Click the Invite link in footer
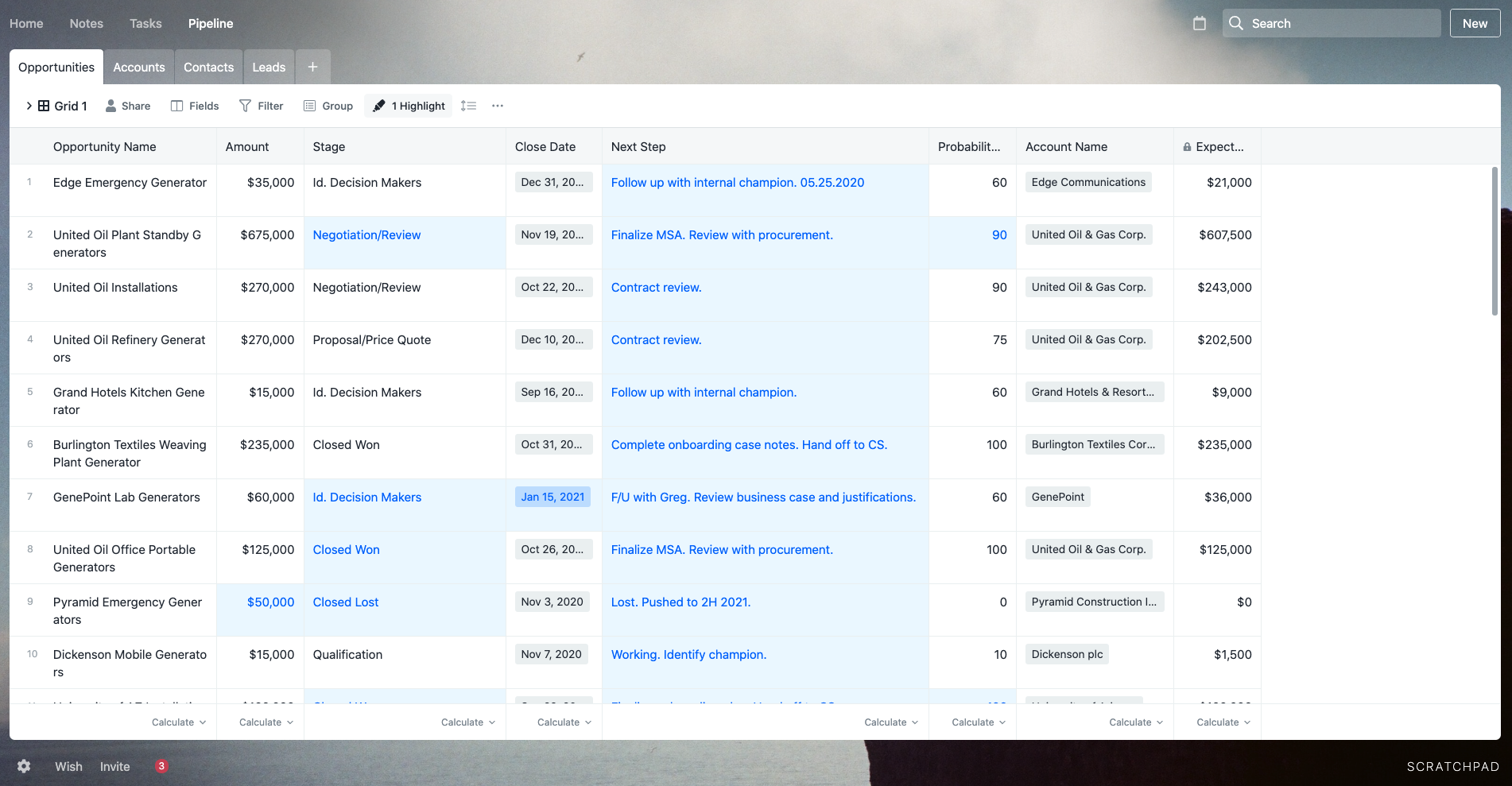The image size is (1512, 786). click(114, 766)
